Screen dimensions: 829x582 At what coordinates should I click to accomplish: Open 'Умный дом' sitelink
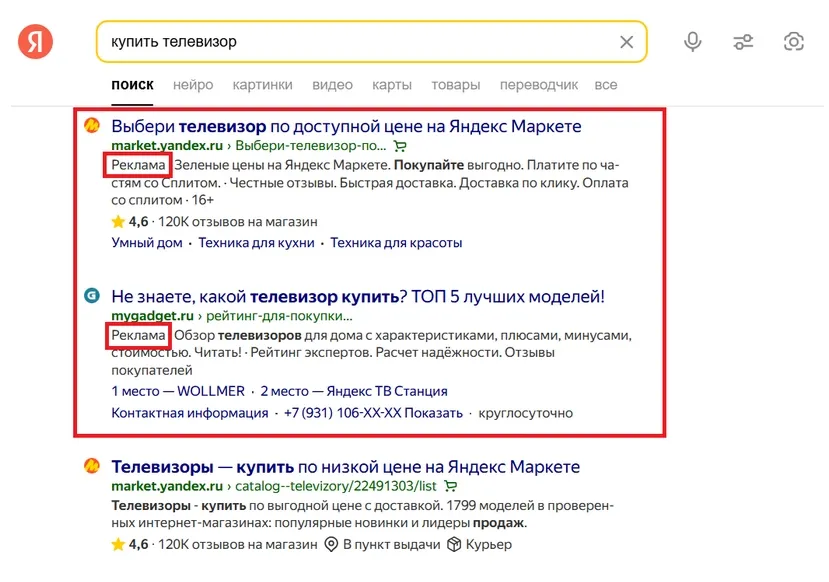click(147, 243)
